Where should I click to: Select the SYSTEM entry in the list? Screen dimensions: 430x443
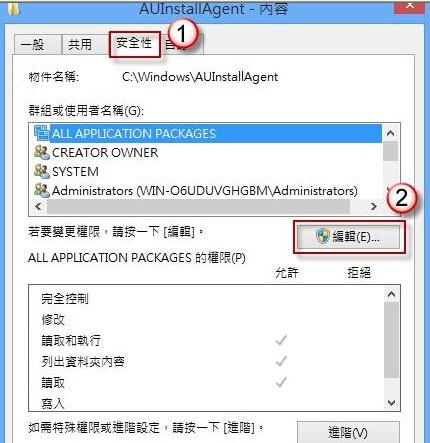click(x=75, y=172)
